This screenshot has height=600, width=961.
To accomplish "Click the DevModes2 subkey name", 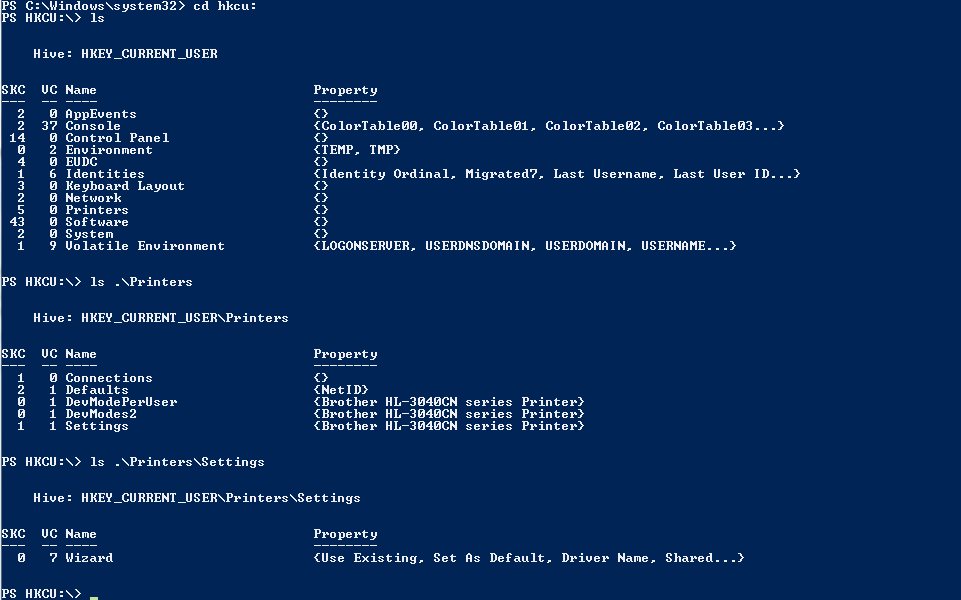I will (x=101, y=414).
